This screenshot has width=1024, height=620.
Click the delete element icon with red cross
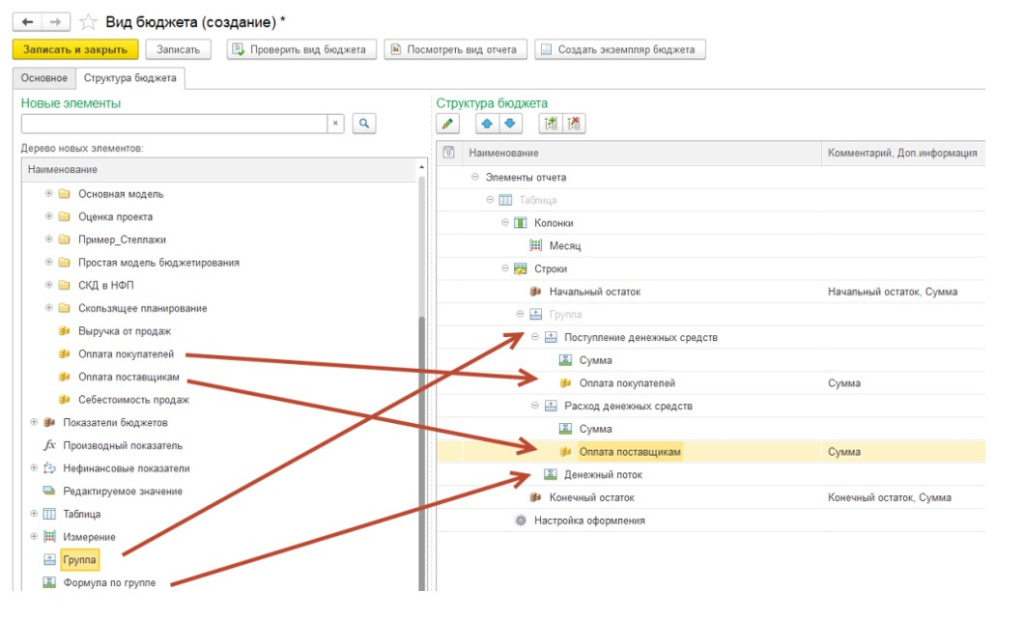click(x=574, y=124)
